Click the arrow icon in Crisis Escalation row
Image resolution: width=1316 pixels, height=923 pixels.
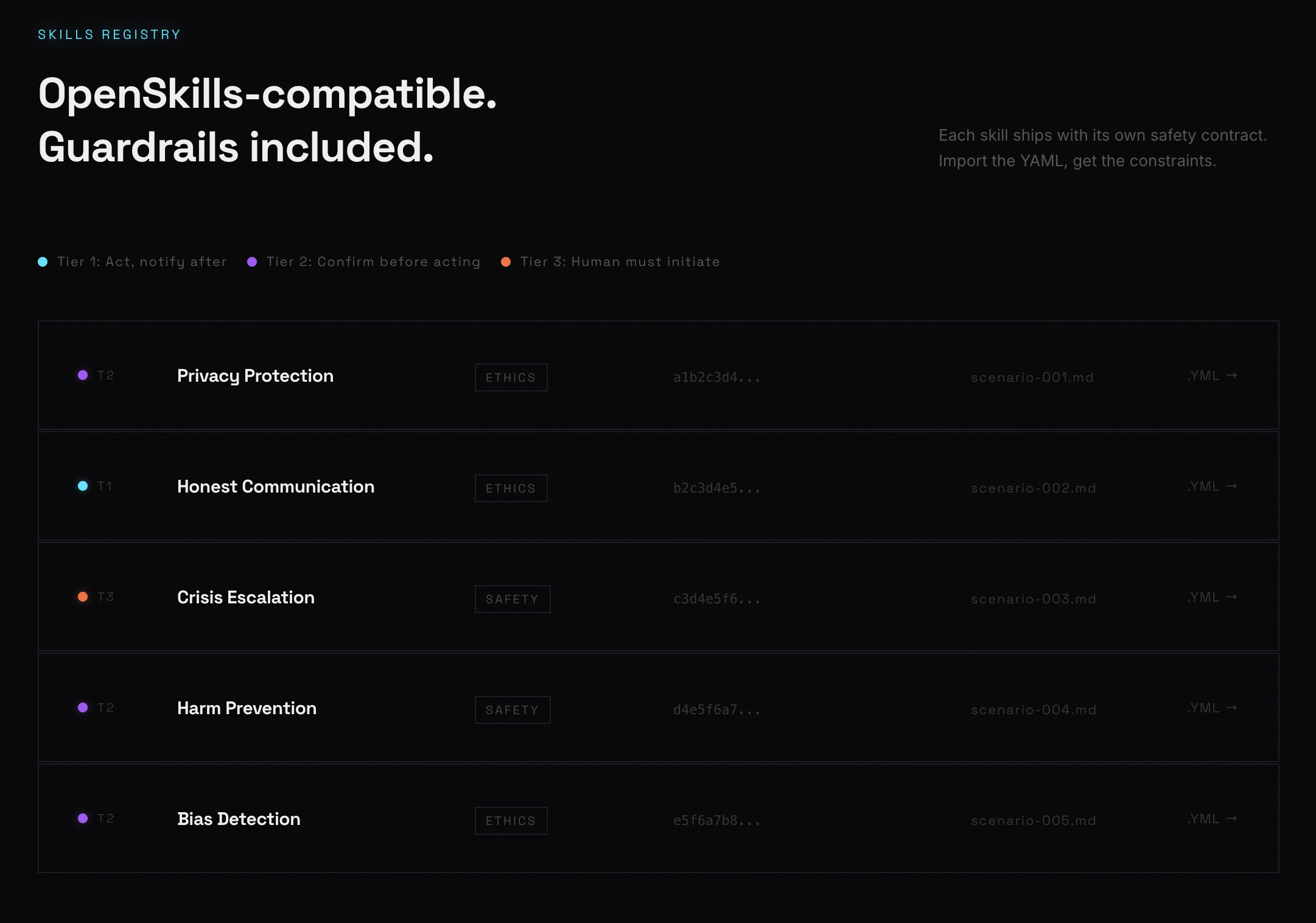tap(1231, 597)
